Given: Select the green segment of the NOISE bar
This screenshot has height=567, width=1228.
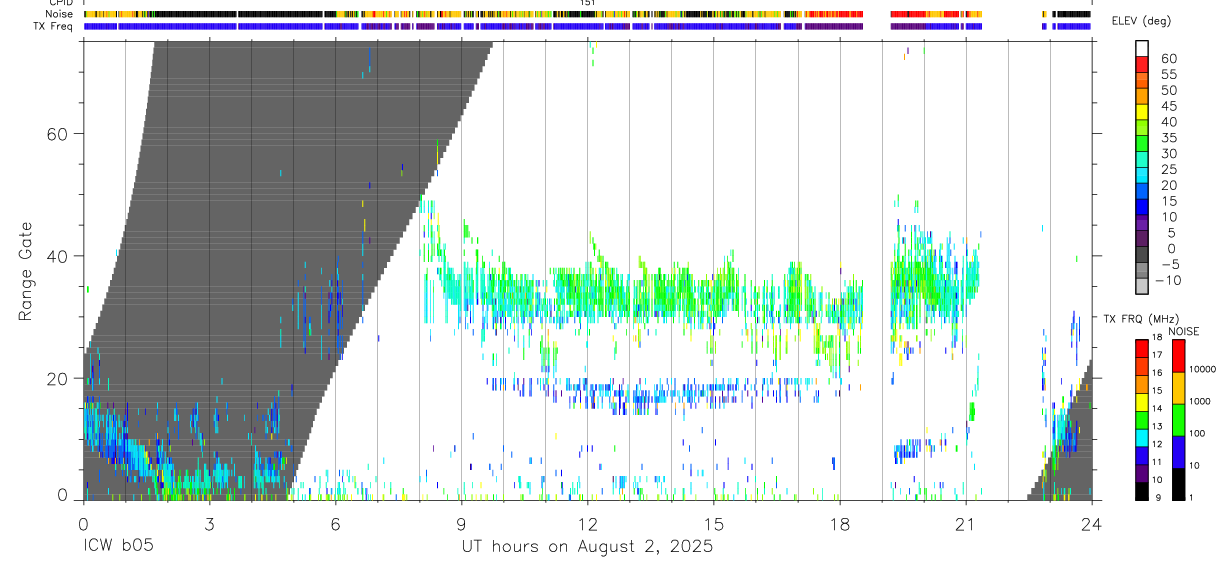Looking at the screenshot, I should pos(1178,420).
